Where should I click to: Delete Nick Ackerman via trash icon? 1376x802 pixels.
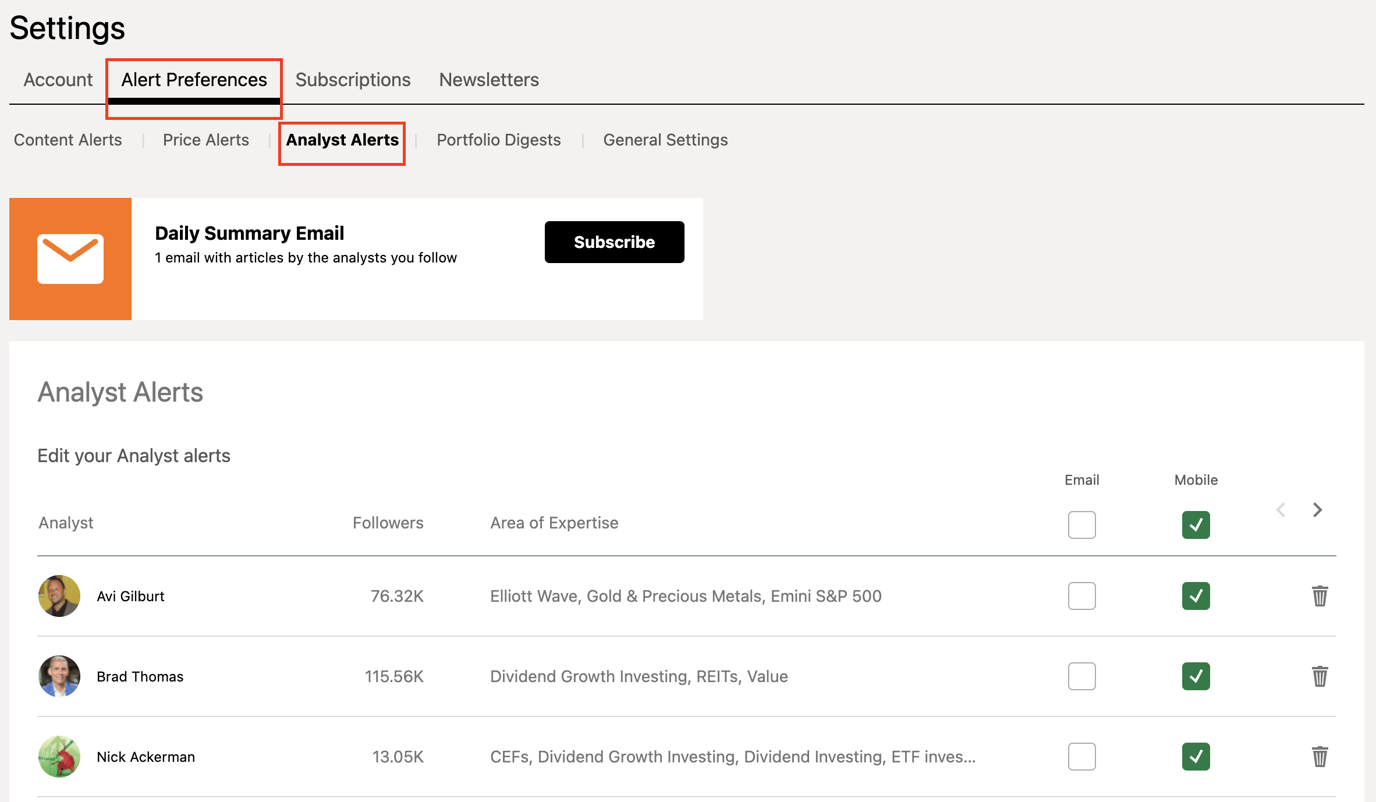tap(1320, 756)
